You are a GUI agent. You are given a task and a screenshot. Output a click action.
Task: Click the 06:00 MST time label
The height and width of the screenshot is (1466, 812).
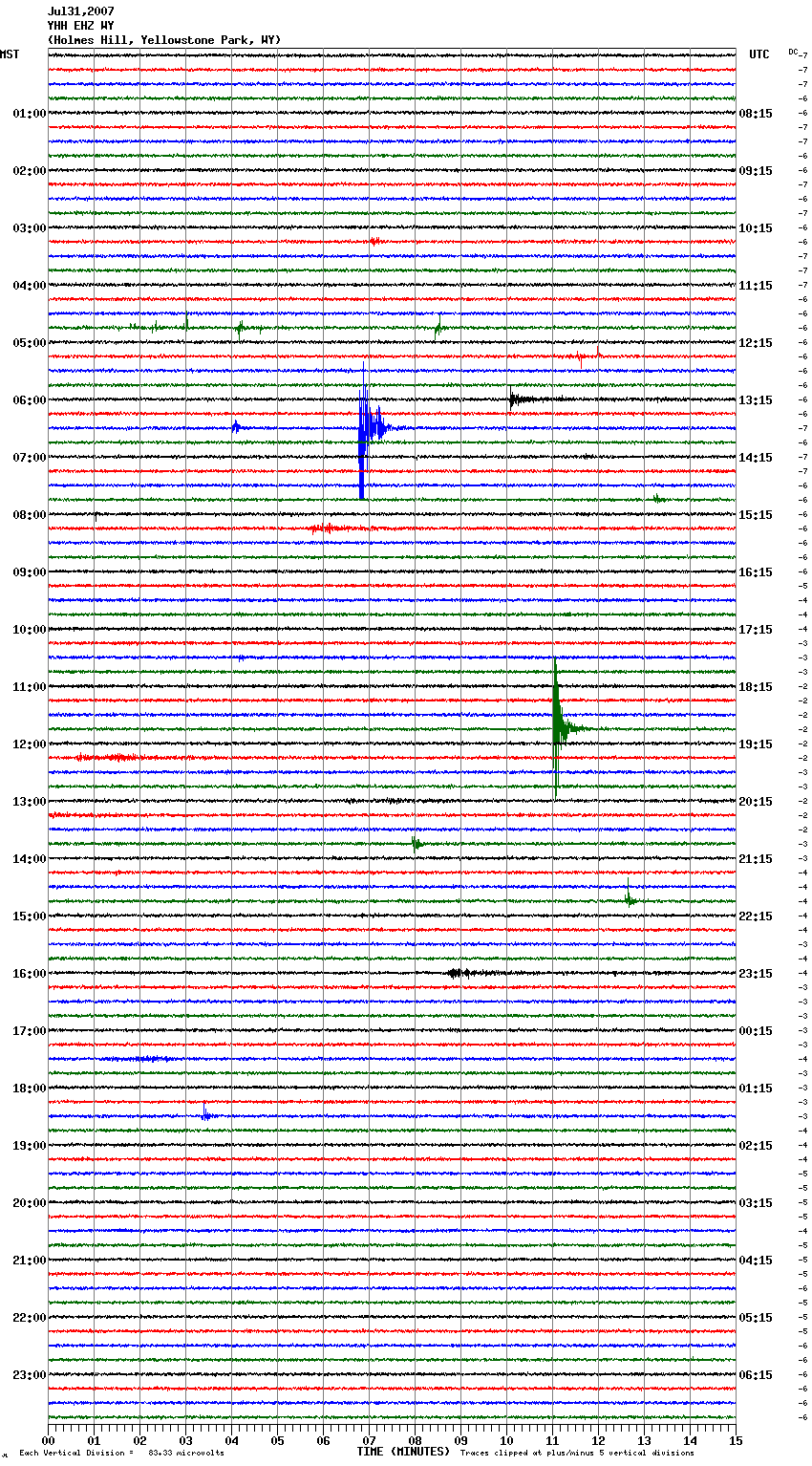(x=30, y=400)
